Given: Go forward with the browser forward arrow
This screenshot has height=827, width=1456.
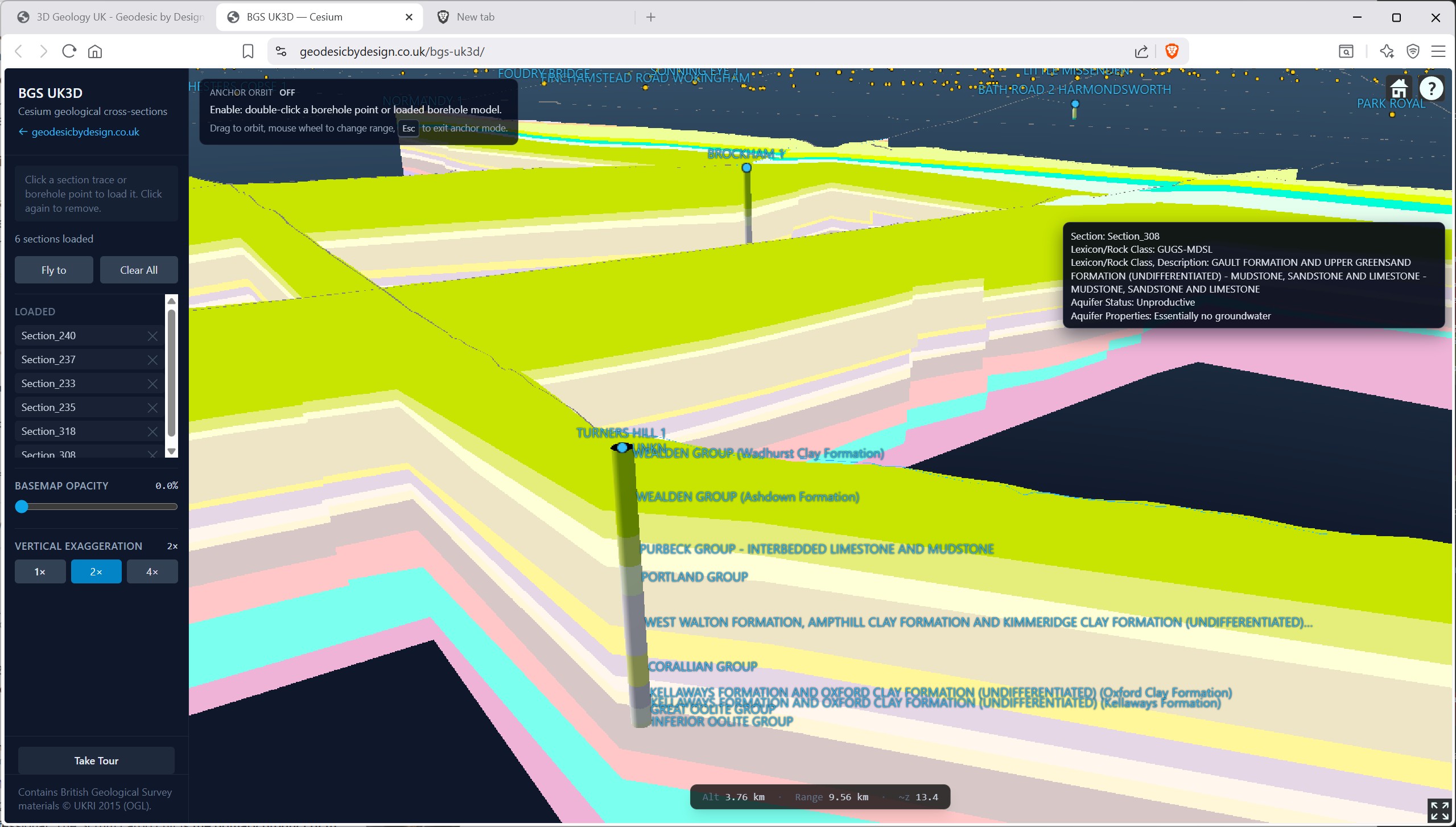Looking at the screenshot, I should tap(43, 51).
